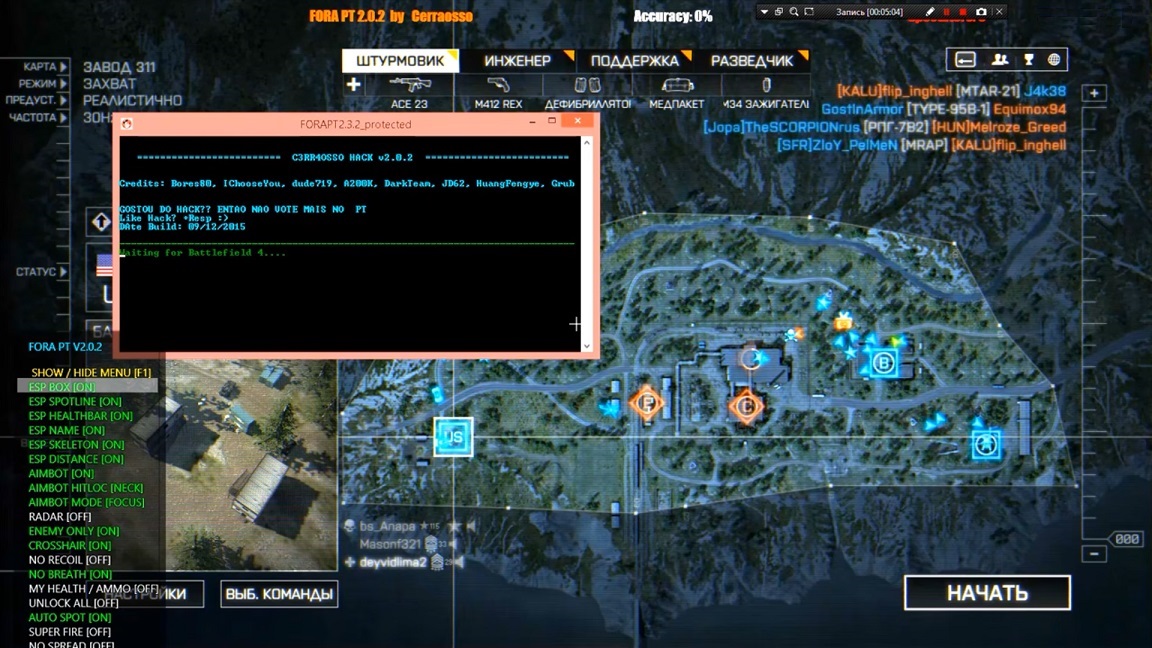Open the trophy scoreboard icon

1027,60
